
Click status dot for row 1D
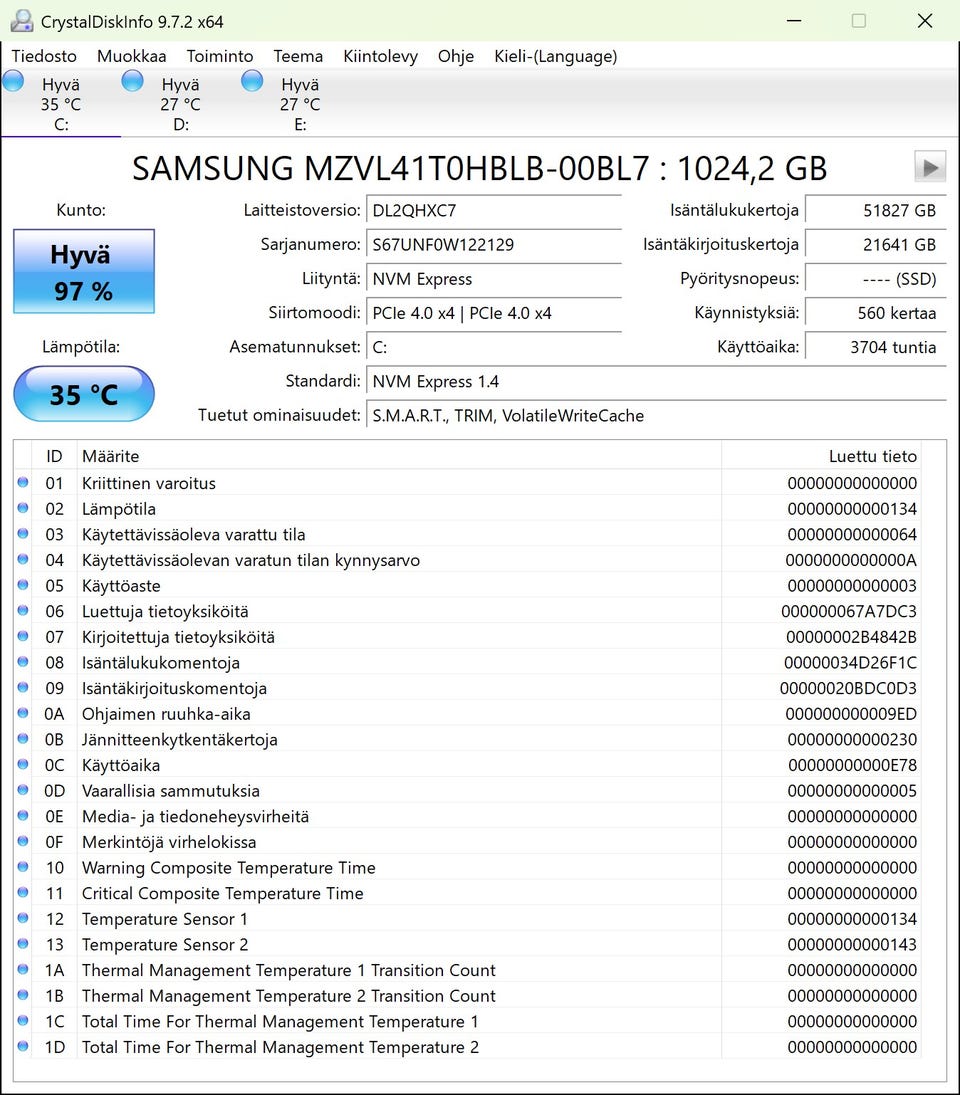click(23, 1047)
